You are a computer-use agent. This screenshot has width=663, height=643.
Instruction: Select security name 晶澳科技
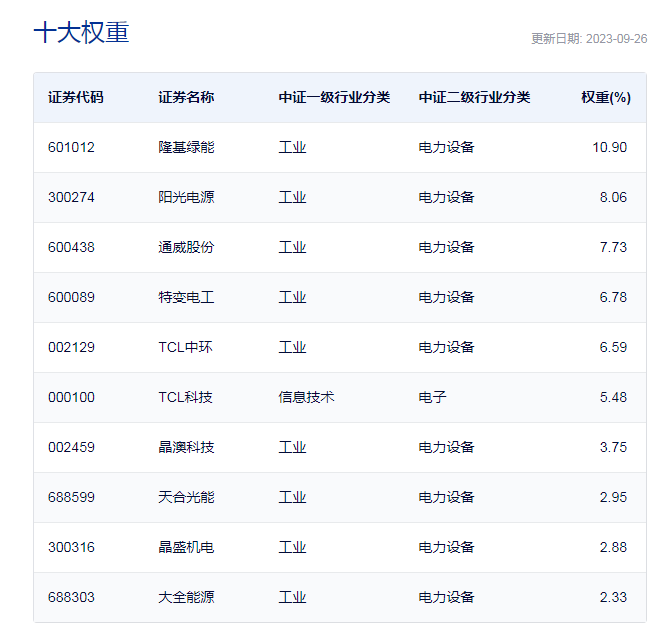point(186,447)
